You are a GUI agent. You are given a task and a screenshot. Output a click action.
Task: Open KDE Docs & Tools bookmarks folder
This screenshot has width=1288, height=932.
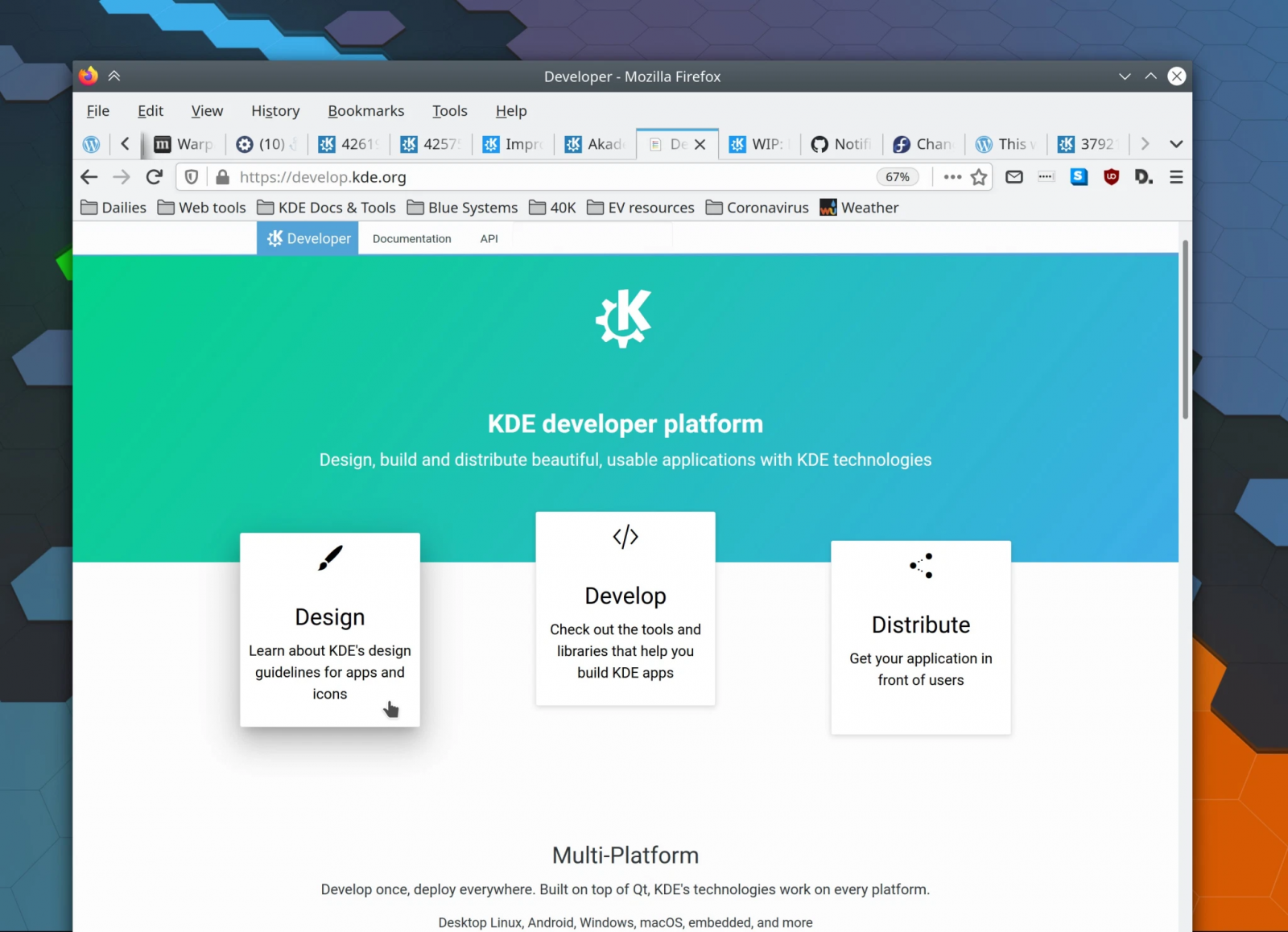[327, 208]
